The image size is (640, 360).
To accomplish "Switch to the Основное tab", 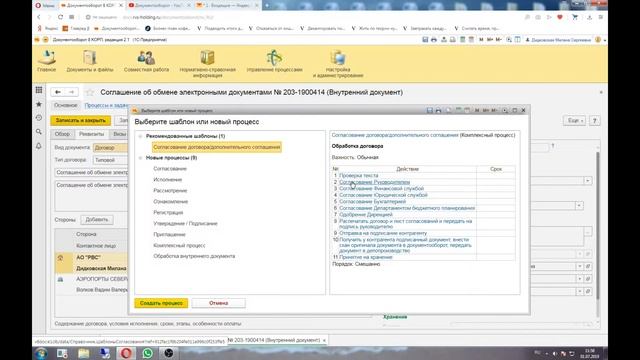I will (x=66, y=105).
